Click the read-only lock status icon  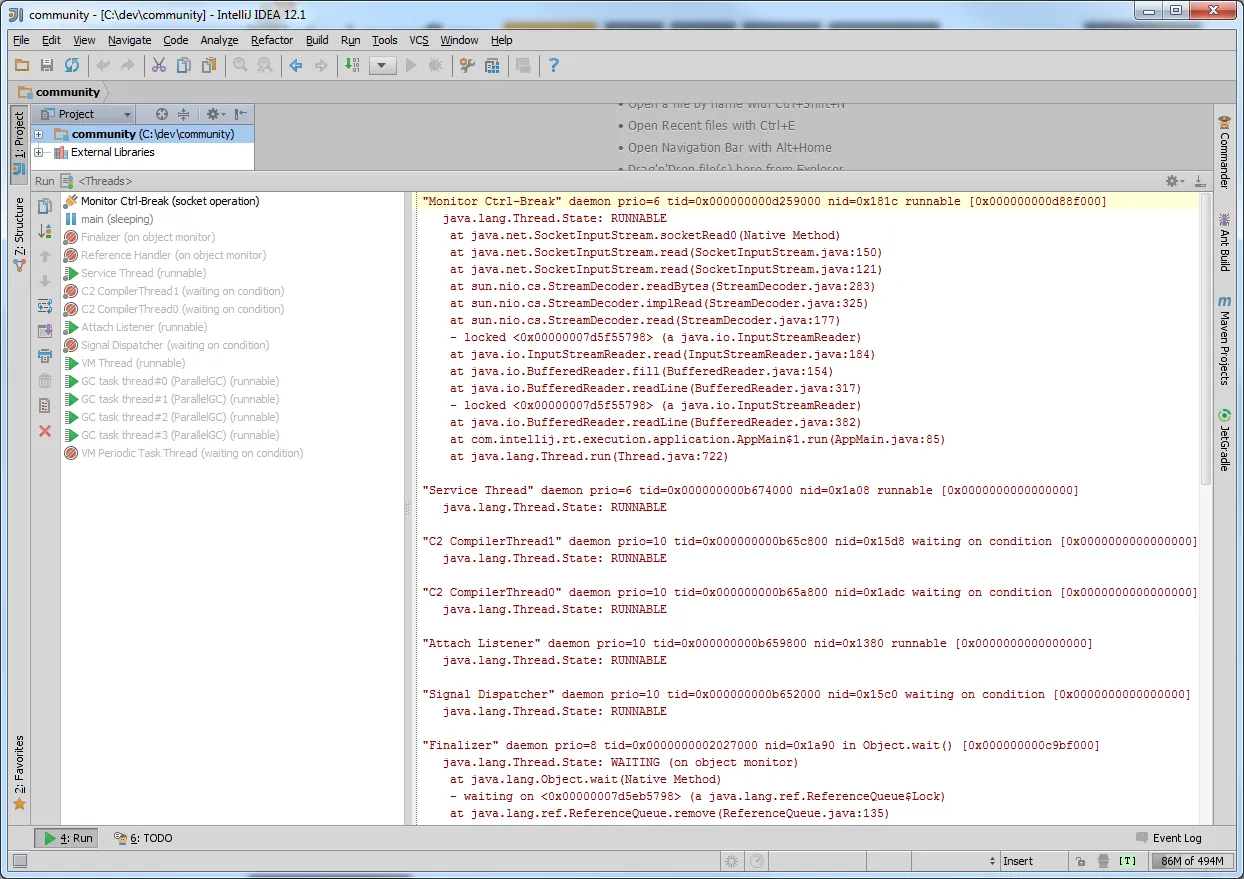coord(1081,861)
